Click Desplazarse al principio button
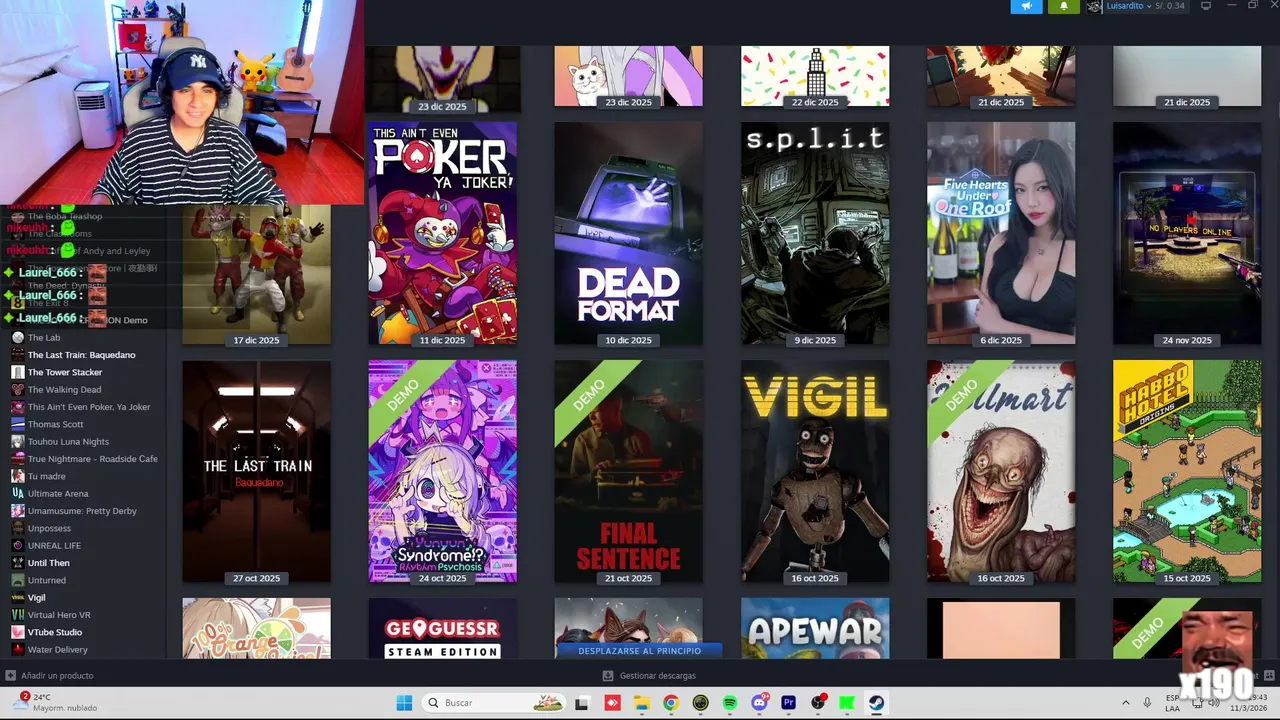 [x=640, y=650]
